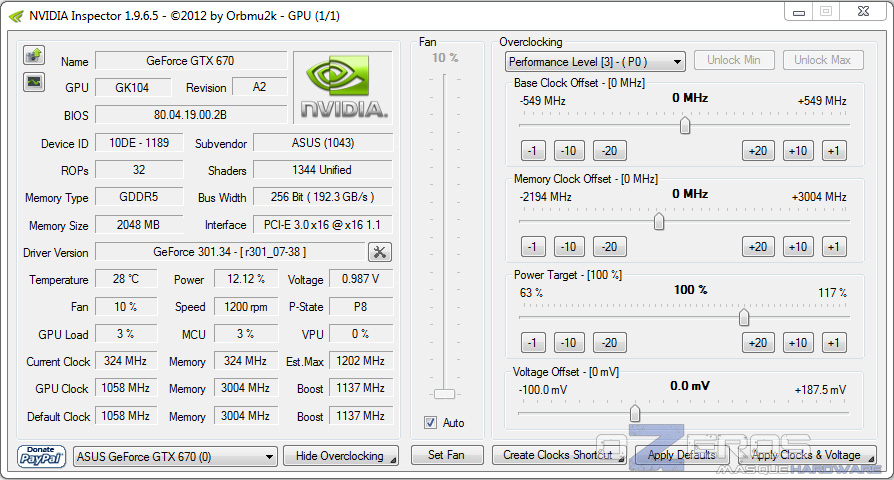Image resolution: width=894 pixels, height=480 pixels.
Task: Click -10 under Power Target
Action: (x=569, y=343)
